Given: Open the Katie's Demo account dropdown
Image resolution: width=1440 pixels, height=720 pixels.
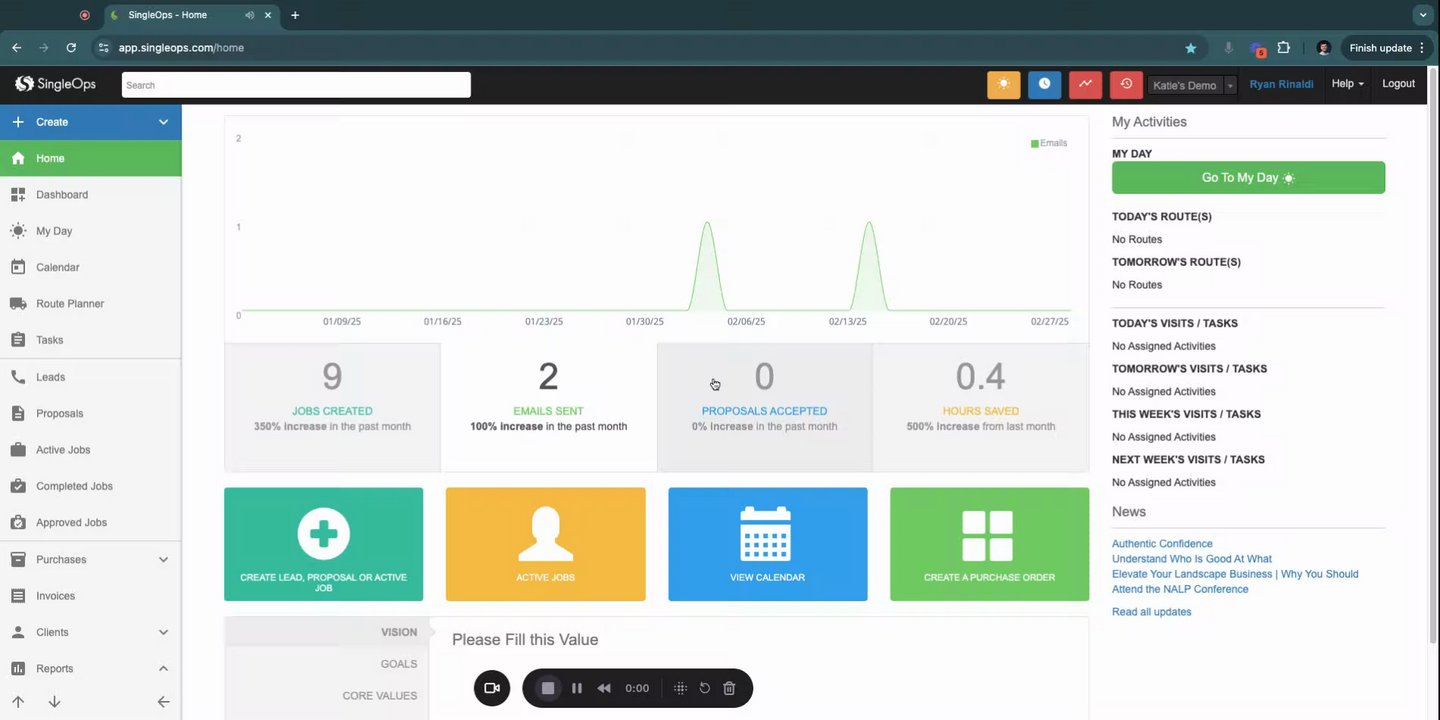Looking at the screenshot, I should [1193, 85].
